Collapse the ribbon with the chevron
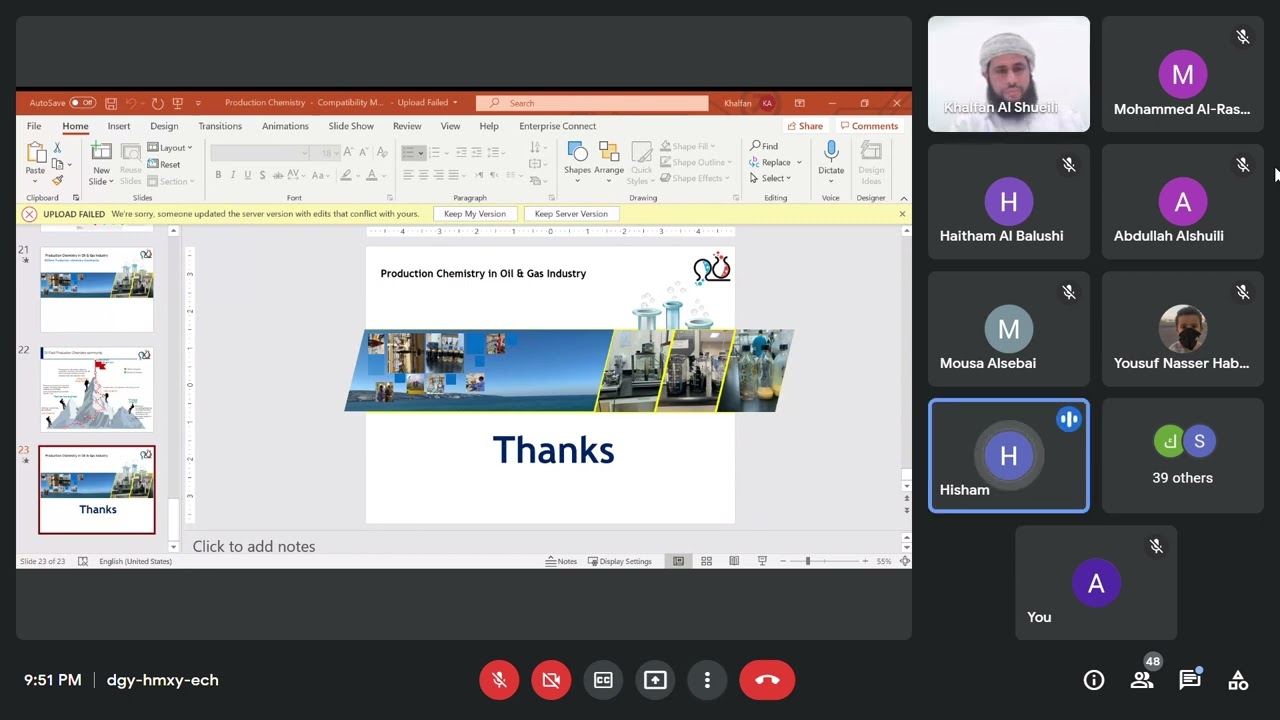1280x720 pixels. click(904, 198)
